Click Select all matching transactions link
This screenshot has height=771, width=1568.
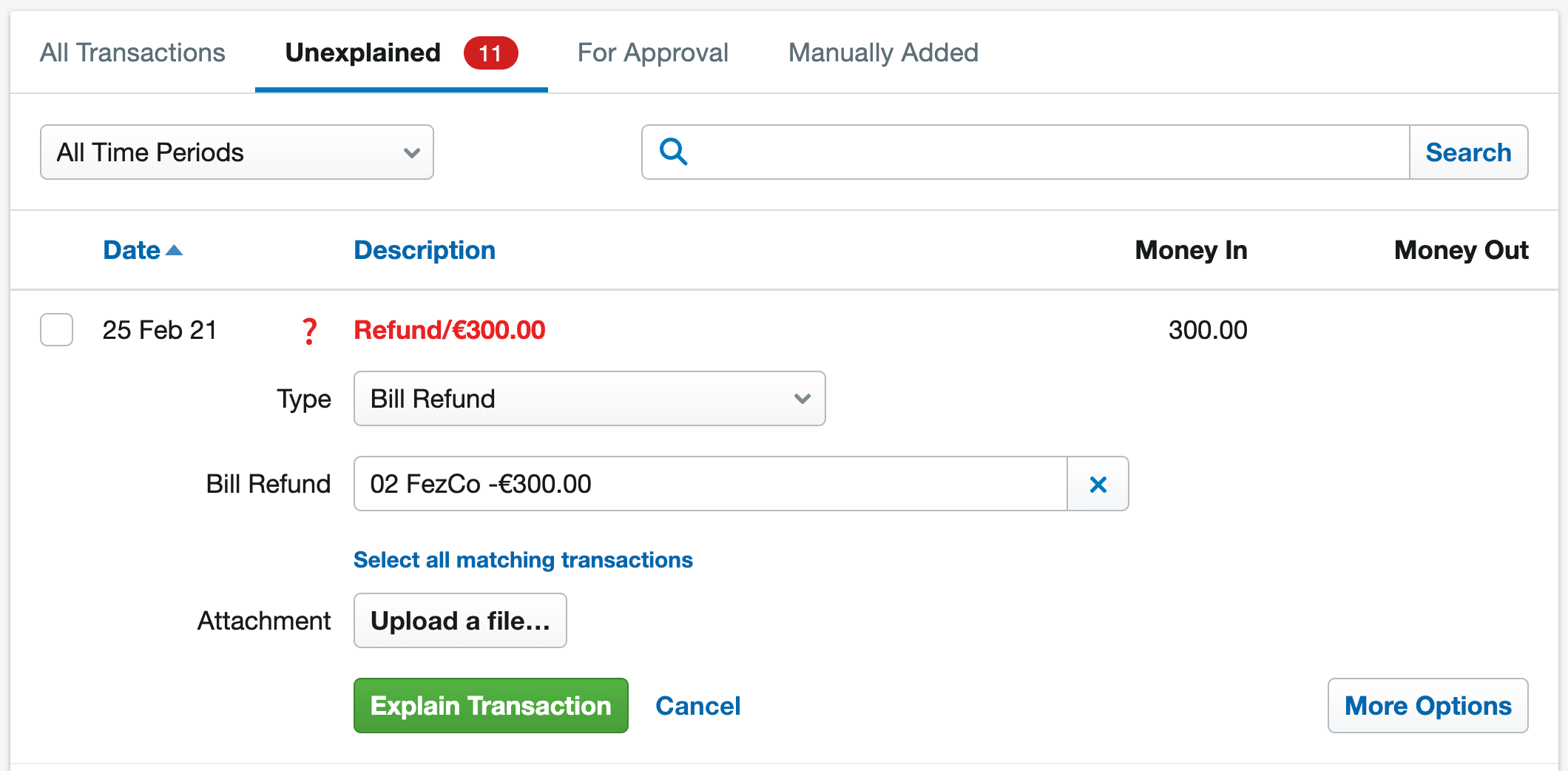pyautogui.click(x=523, y=560)
